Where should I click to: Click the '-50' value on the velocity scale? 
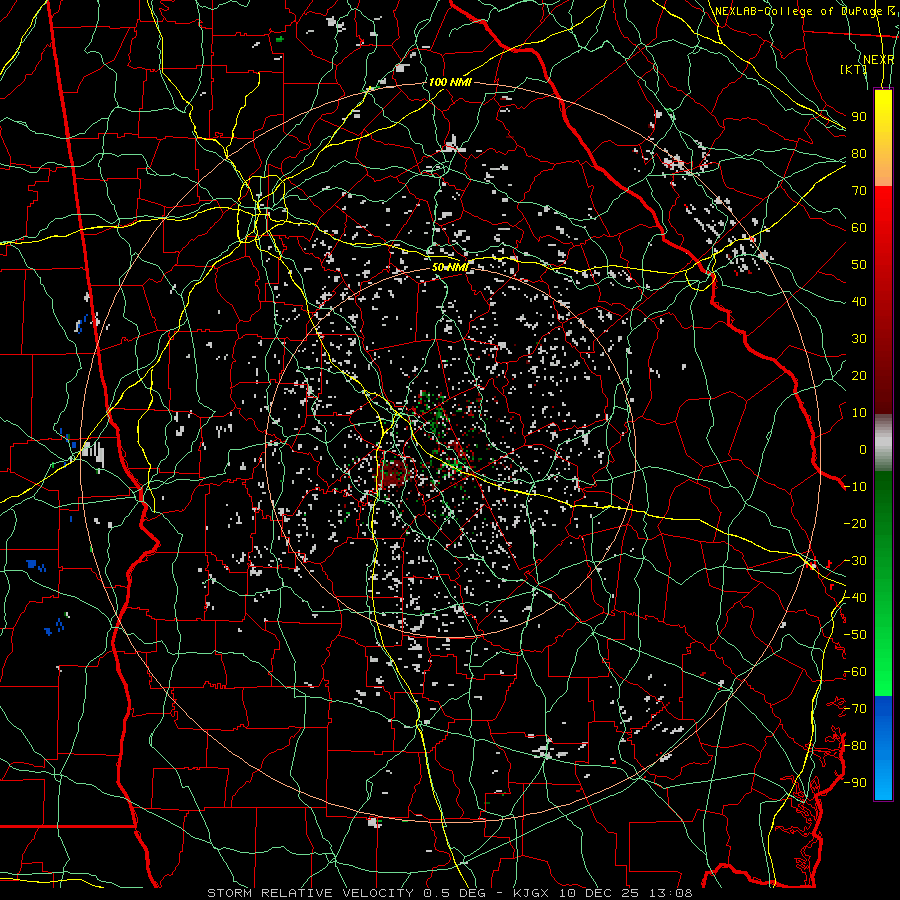pyautogui.click(x=855, y=635)
